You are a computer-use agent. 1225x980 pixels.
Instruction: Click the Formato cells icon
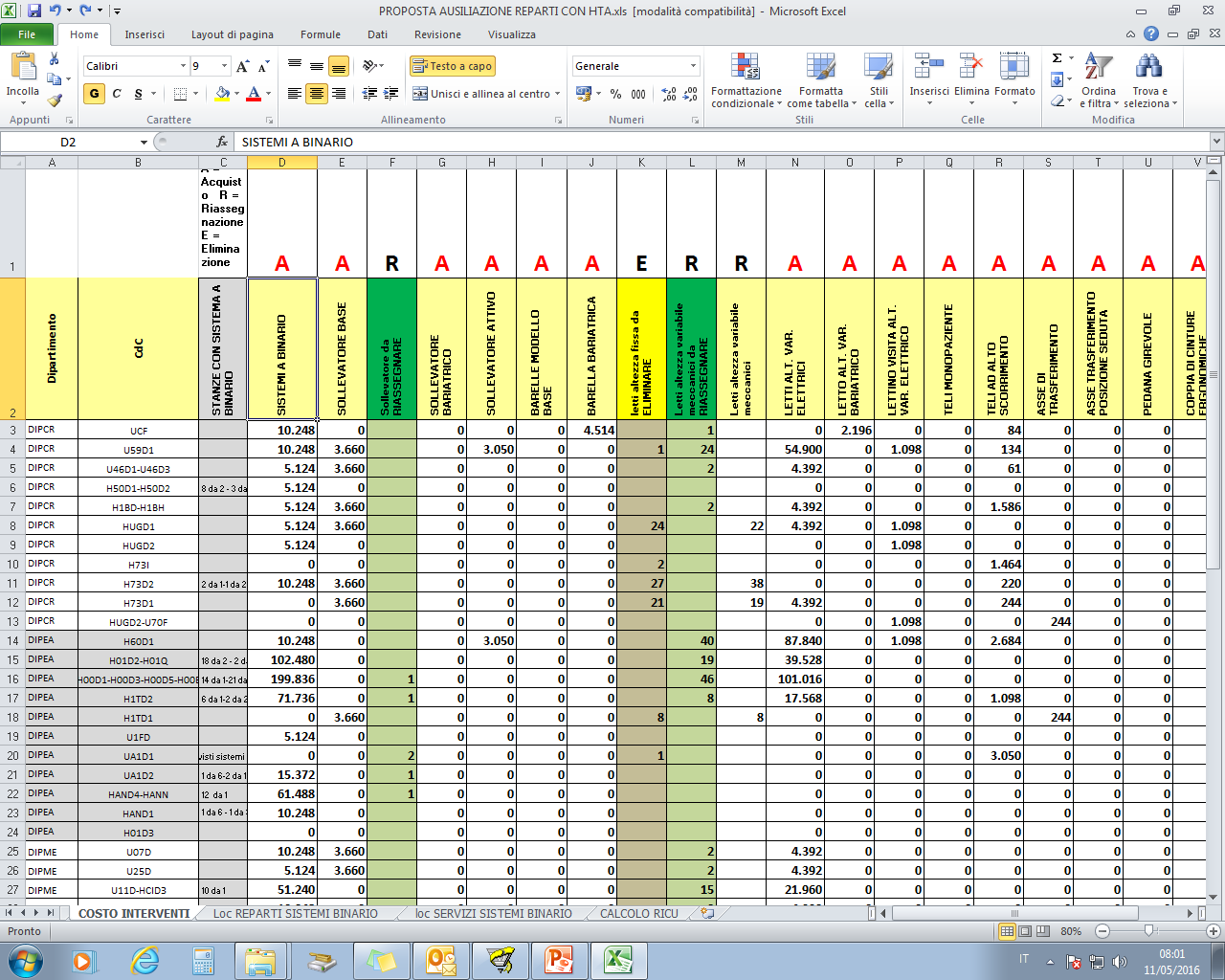pos(1014,67)
